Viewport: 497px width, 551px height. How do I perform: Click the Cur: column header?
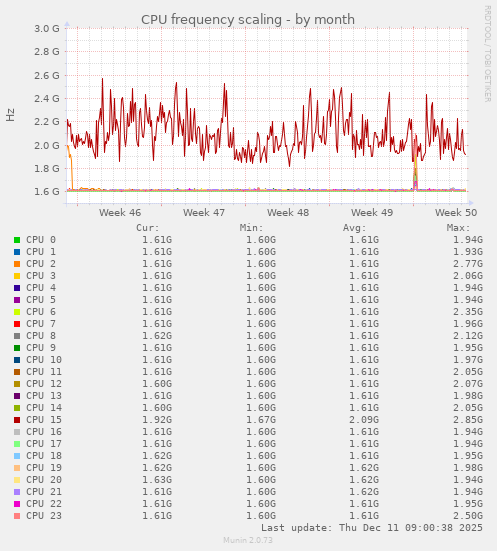[148, 228]
